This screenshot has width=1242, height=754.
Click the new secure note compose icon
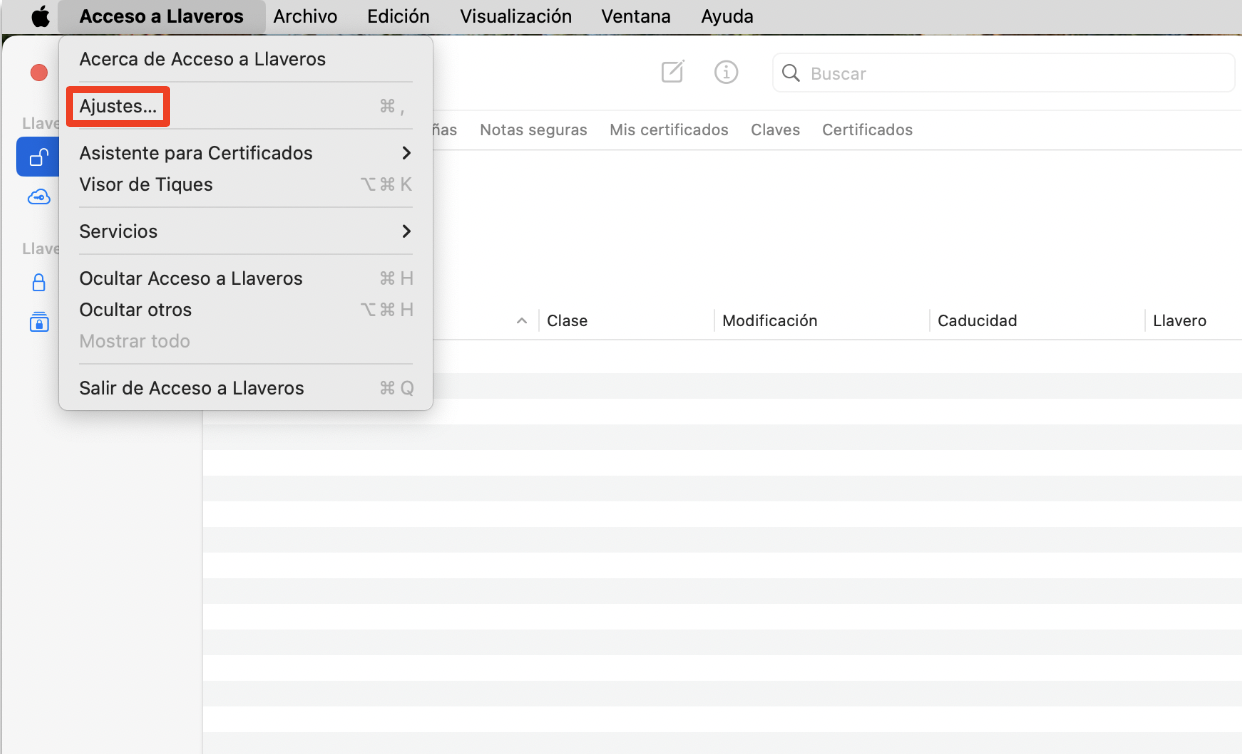coord(671,72)
